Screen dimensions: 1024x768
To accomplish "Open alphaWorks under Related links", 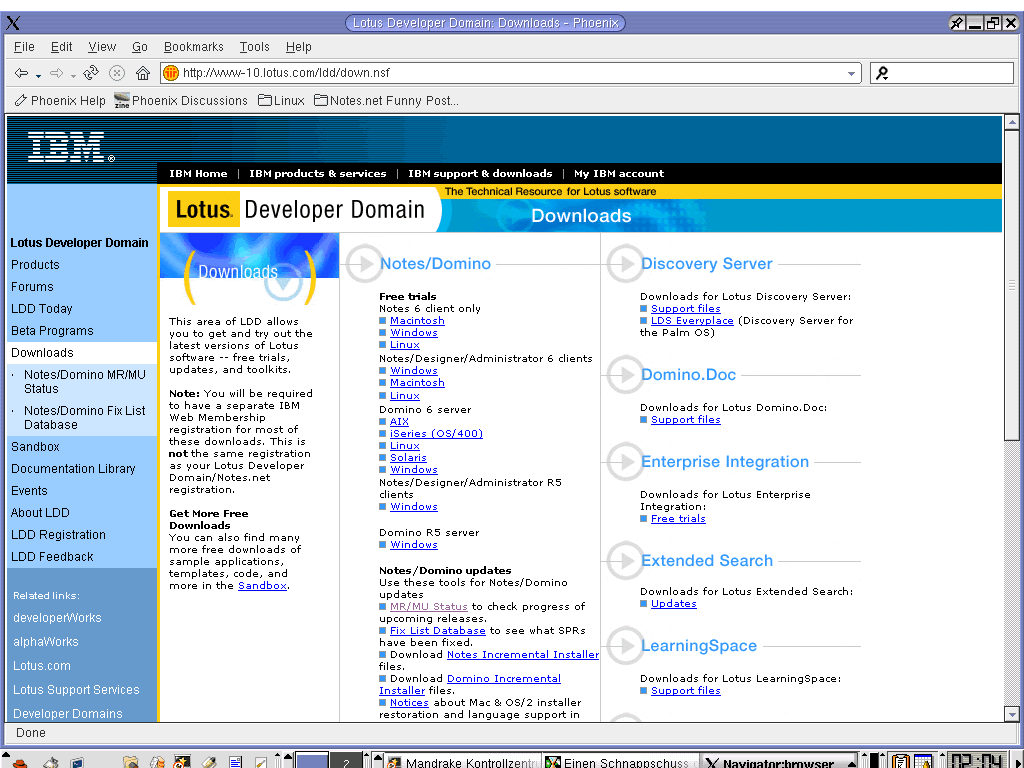I will point(46,642).
